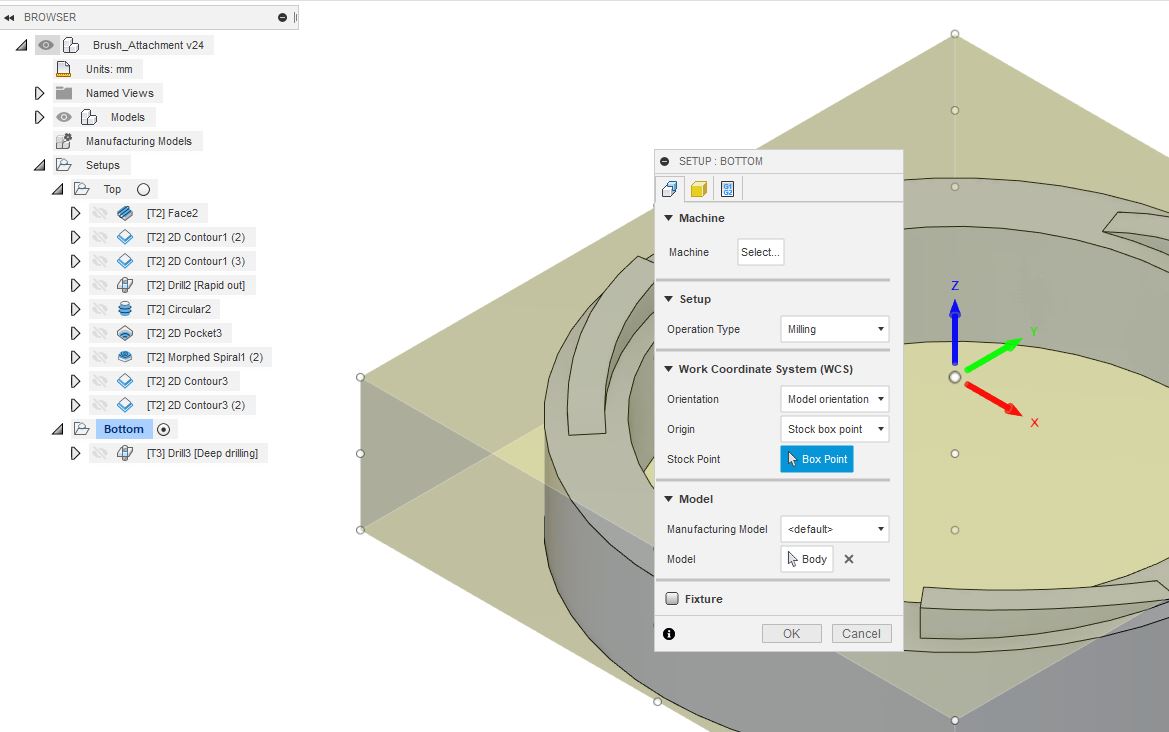1169x732 pixels.
Task: Click the WCS origin point in viewport
Action: (x=954, y=377)
